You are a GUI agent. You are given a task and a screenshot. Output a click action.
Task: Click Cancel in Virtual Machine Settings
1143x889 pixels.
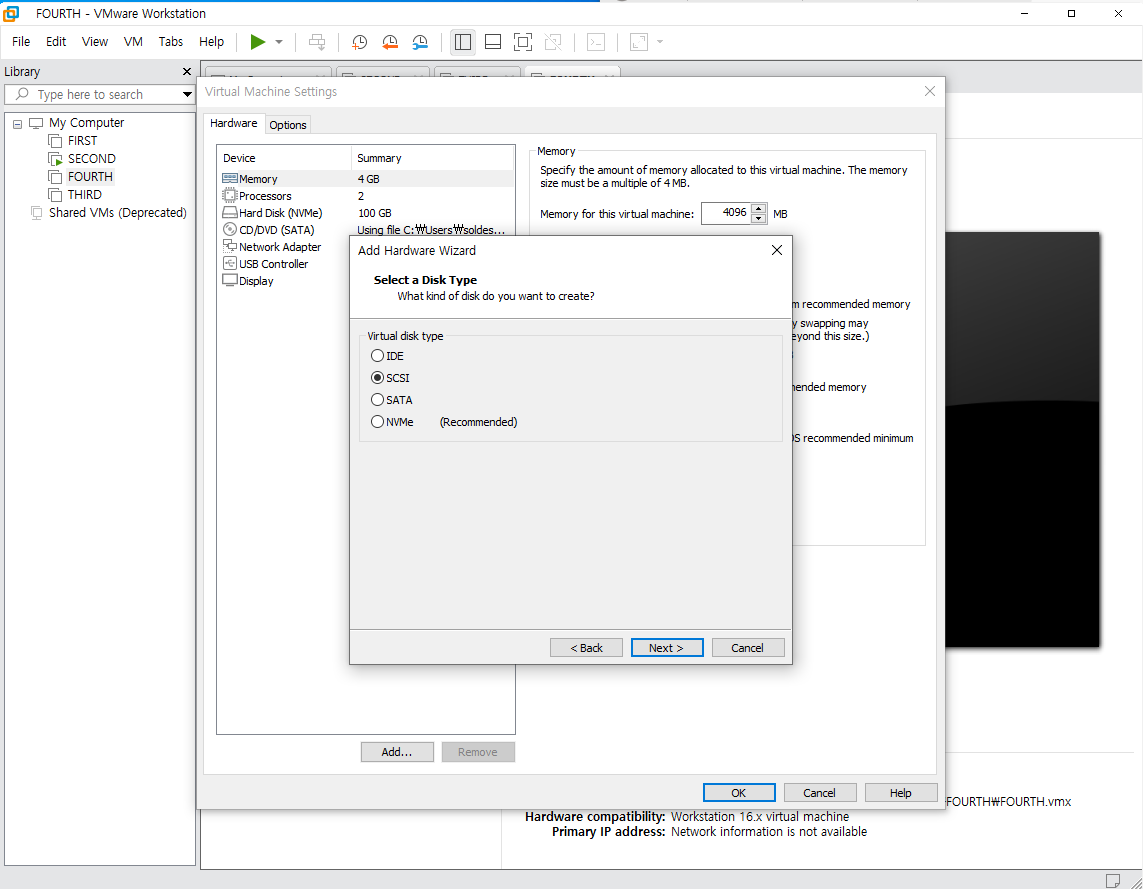tap(820, 793)
